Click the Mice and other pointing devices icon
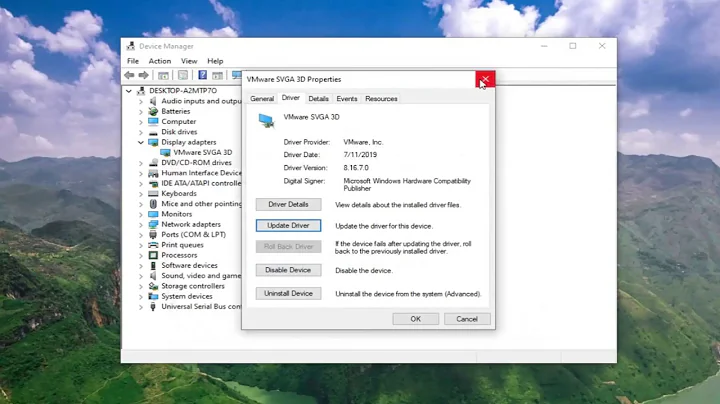Image resolution: width=720 pixels, height=404 pixels. [153, 204]
